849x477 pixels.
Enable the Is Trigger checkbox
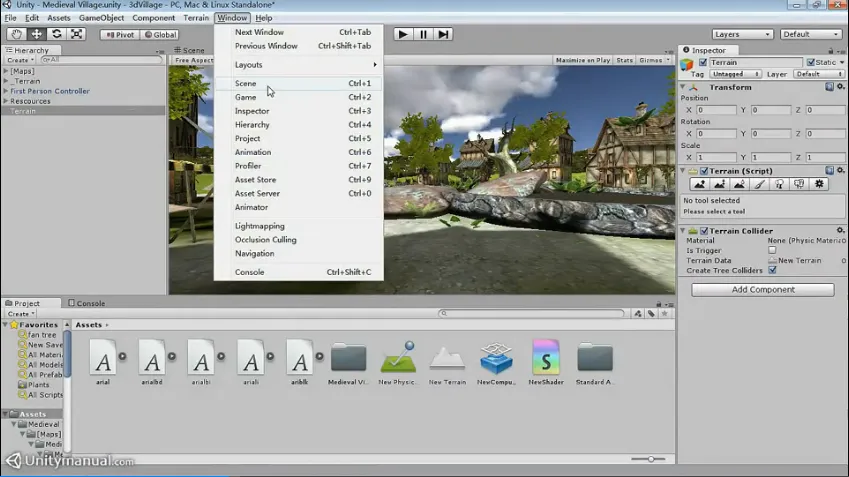[772, 250]
